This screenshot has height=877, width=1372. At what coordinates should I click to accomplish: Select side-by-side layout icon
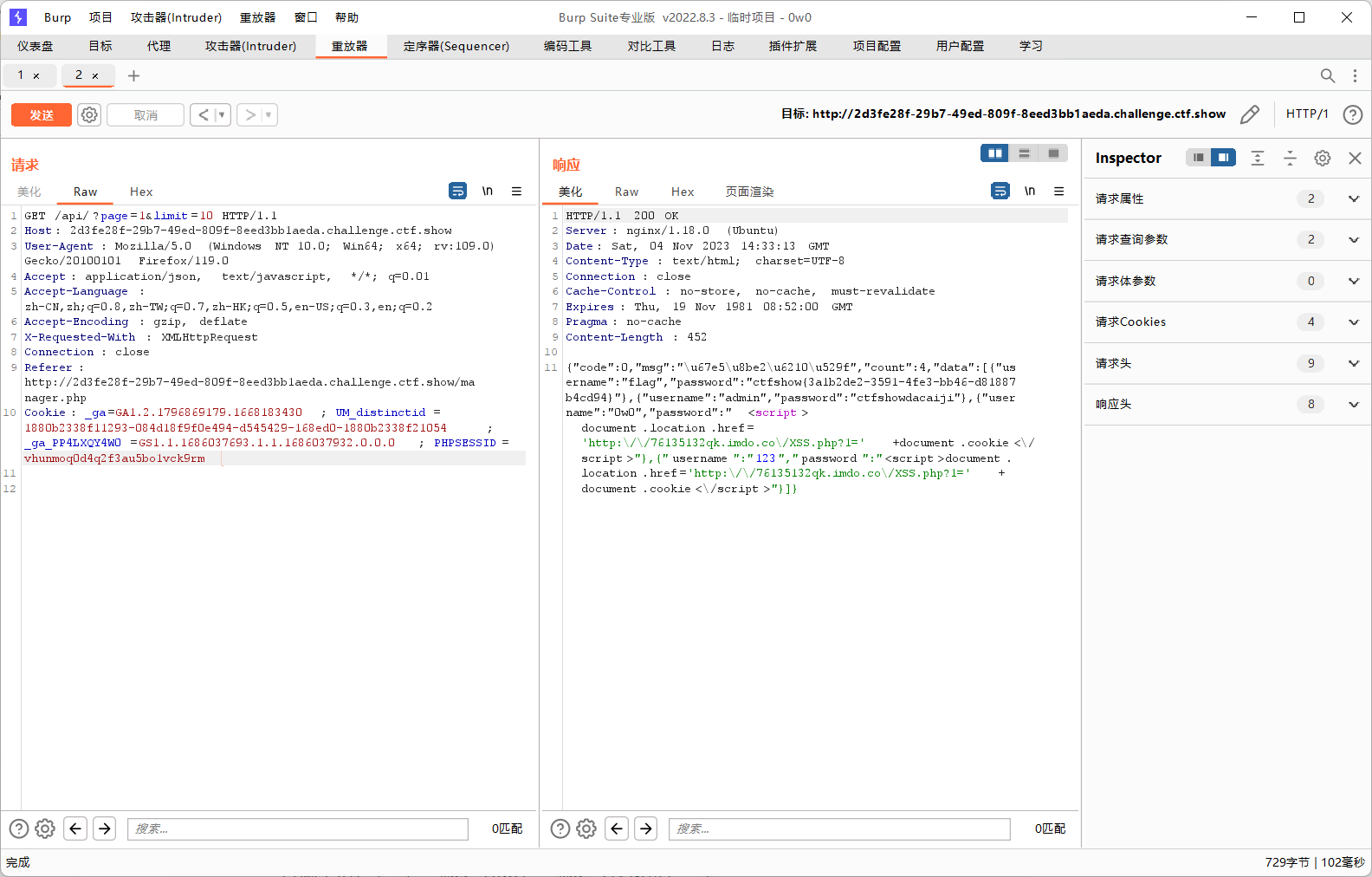point(995,153)
